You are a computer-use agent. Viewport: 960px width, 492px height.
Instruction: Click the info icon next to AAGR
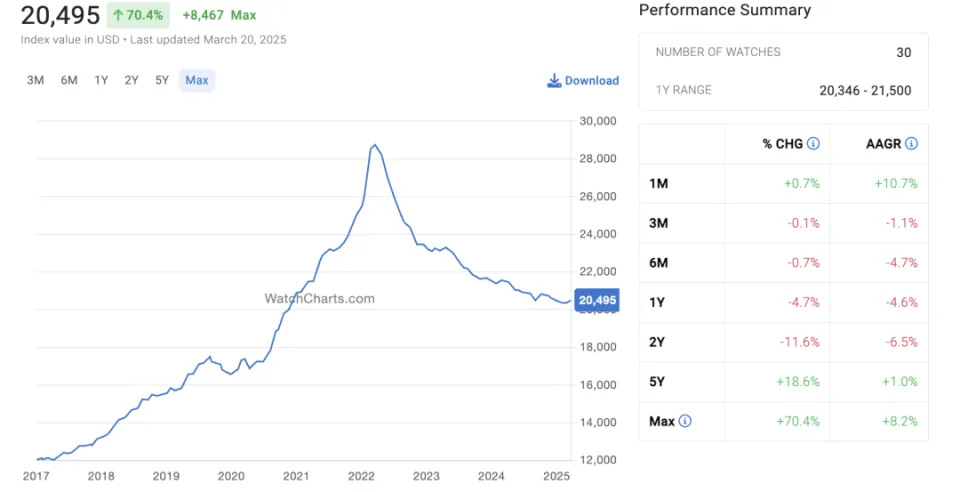point(911,144)
